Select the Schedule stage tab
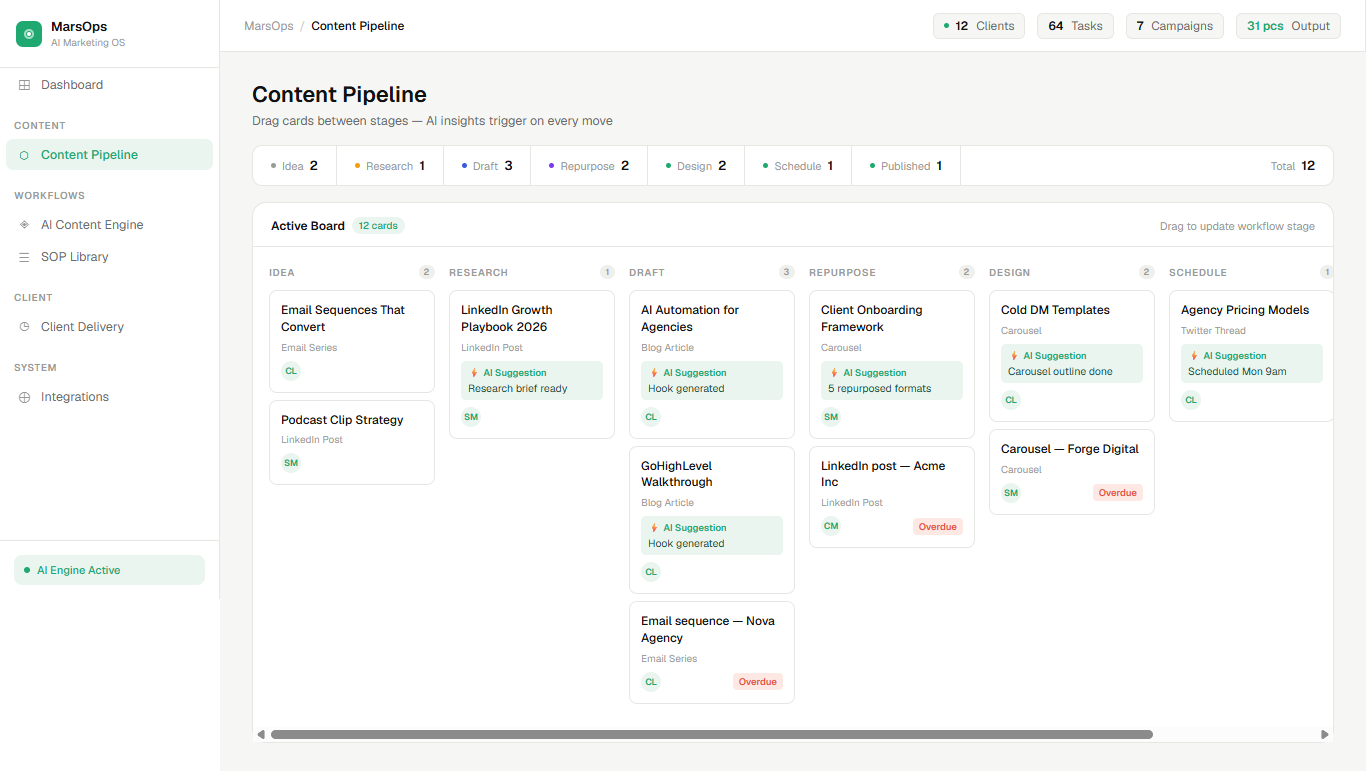1366x771 pixels. (798, 166)
